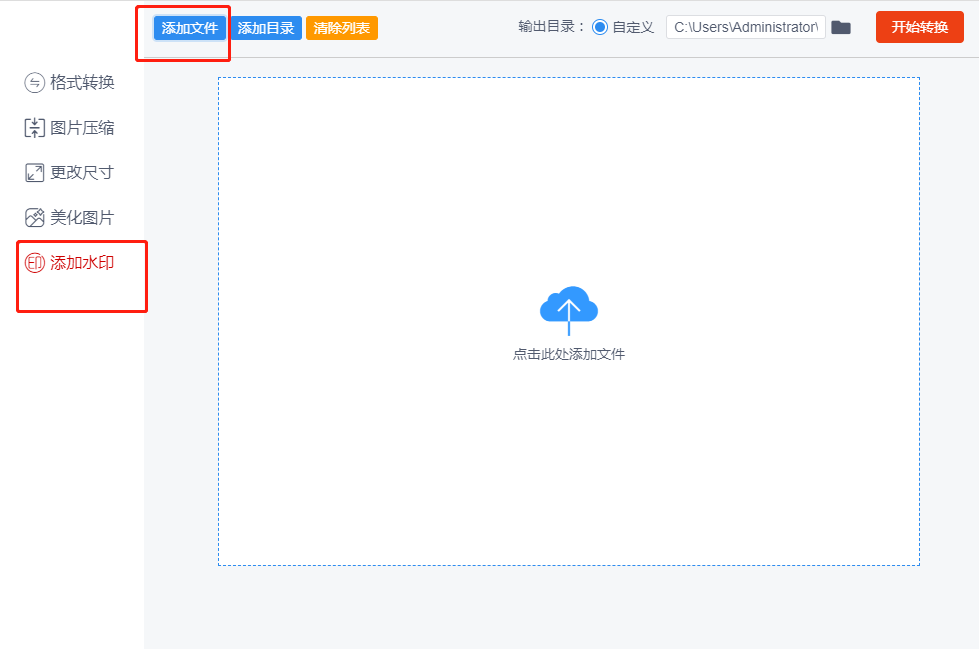Click the 添加目录 button
979x649 pixels.
click(266, 28)
